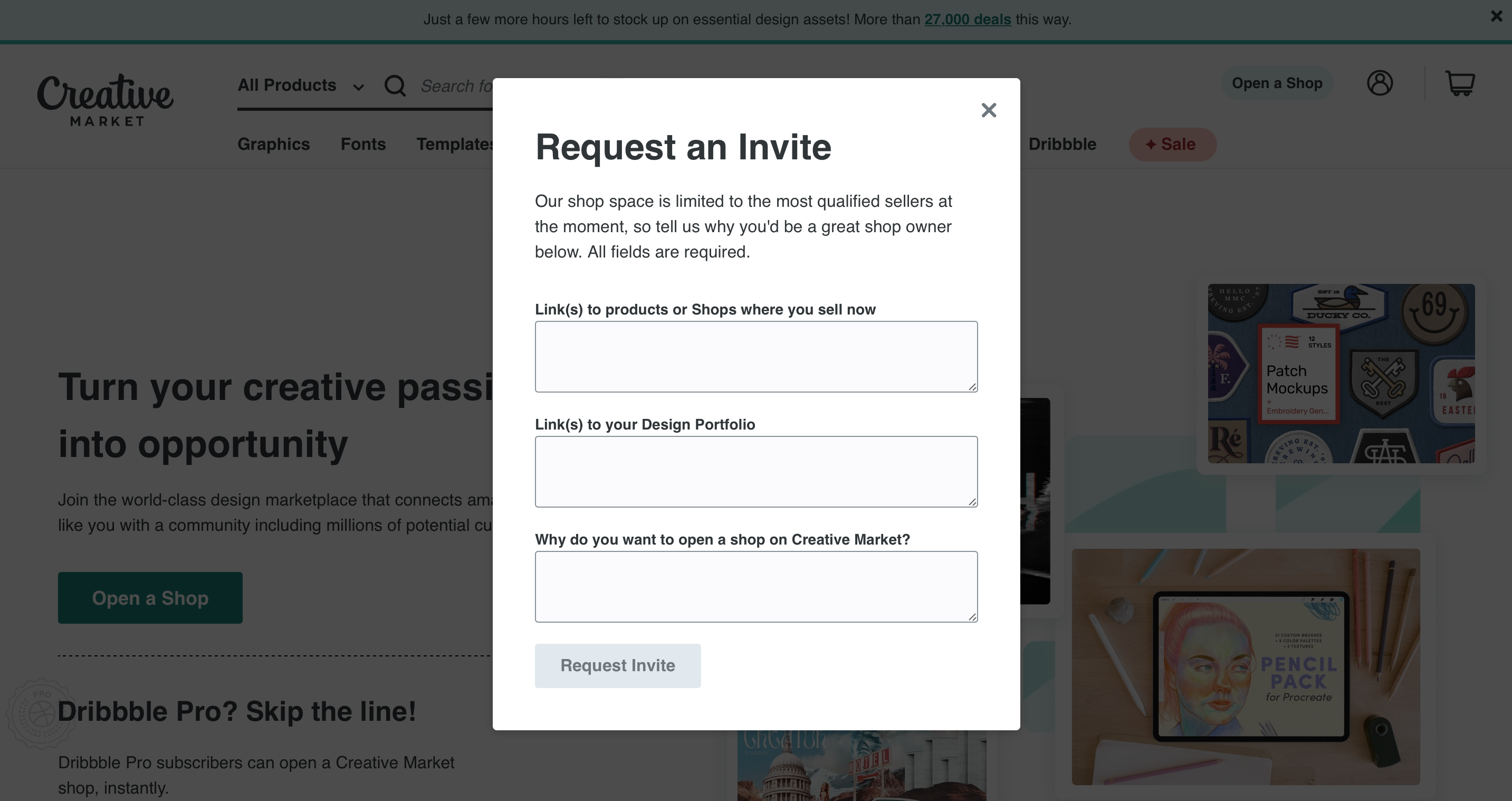1512x801 pixels.
Task: Follow the 27,000 deals link
Action: [968, 19]
